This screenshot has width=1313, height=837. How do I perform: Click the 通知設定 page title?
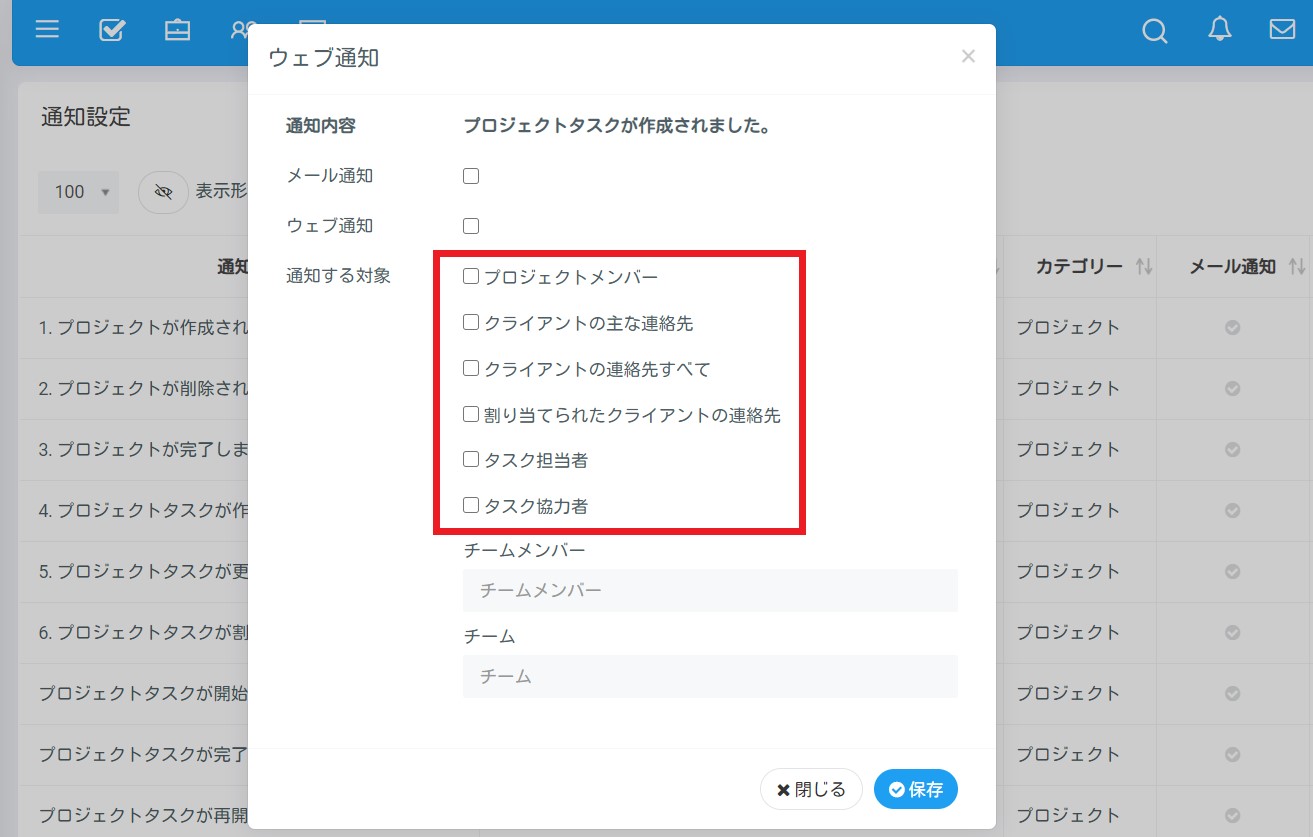point(86,117)
